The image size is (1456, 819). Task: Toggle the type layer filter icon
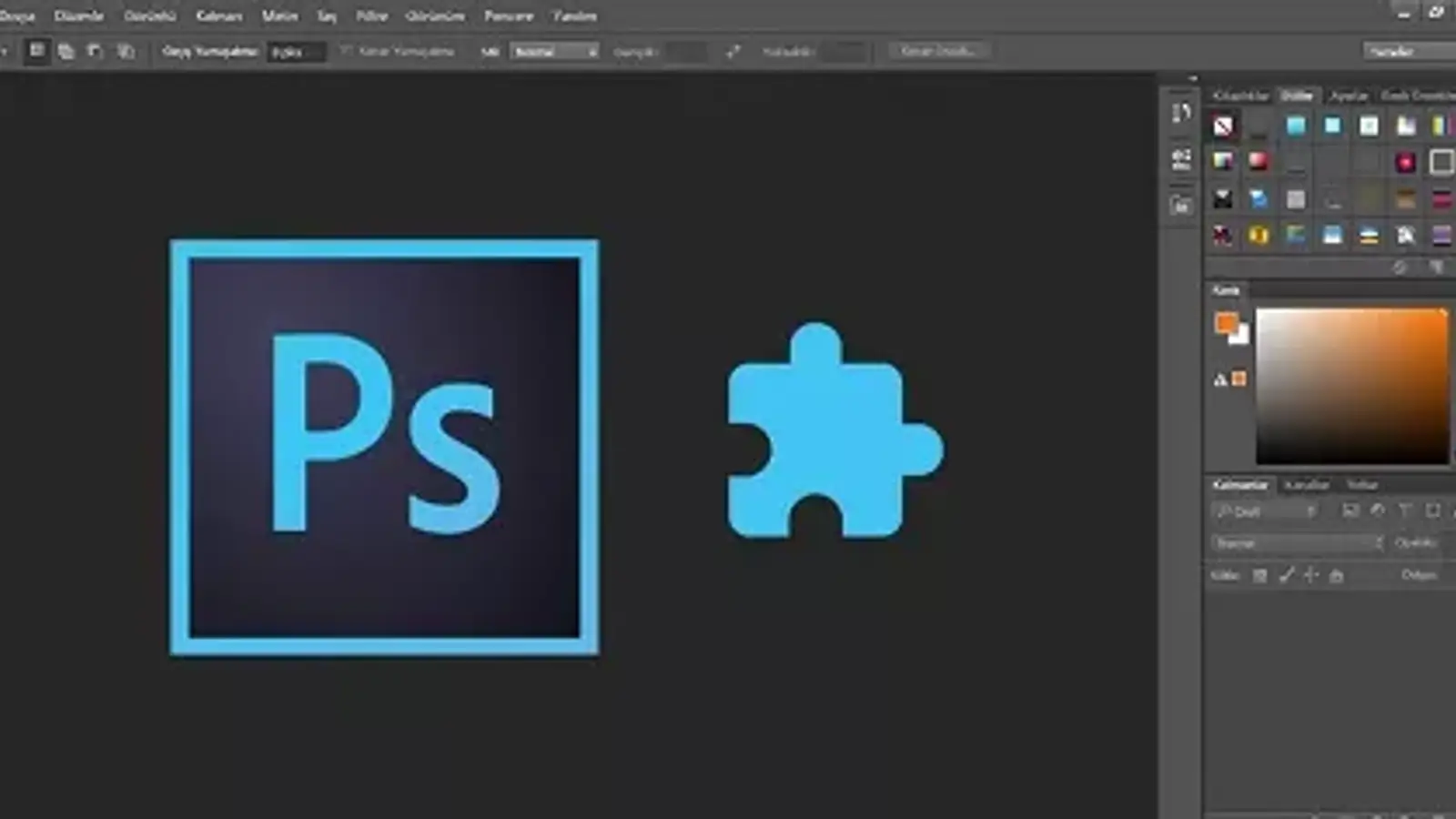pyautogui.click(x=1405, y=511)
